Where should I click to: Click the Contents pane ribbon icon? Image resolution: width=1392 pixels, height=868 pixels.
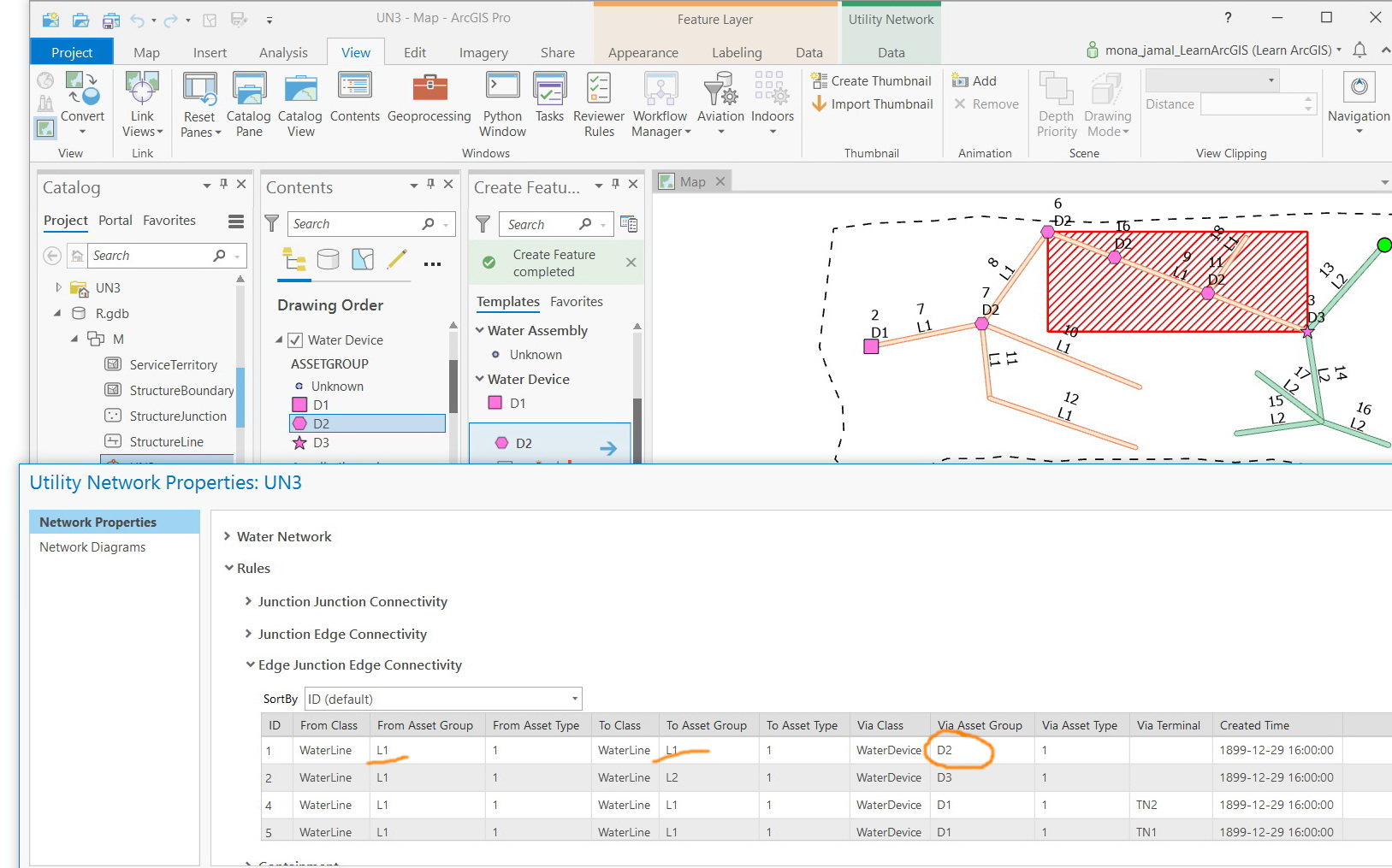click(x=355, y=97)
